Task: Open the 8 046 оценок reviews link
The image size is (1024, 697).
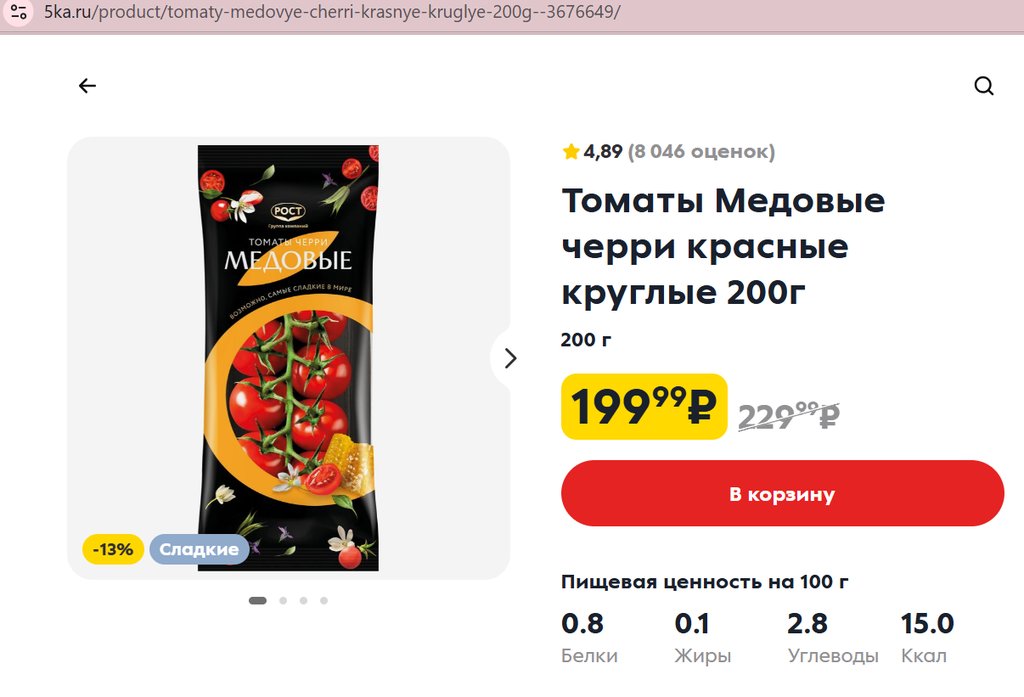Action: click(701, 152)
